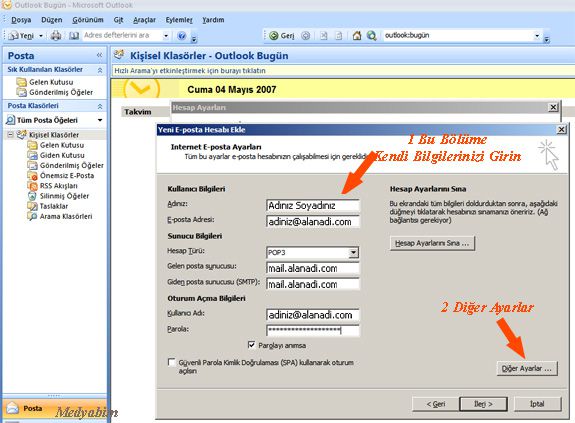This screenshot has width=575, height=423.
Task: Toggle the Parolayı anımsa checkbox
Action: coord(252,345)
